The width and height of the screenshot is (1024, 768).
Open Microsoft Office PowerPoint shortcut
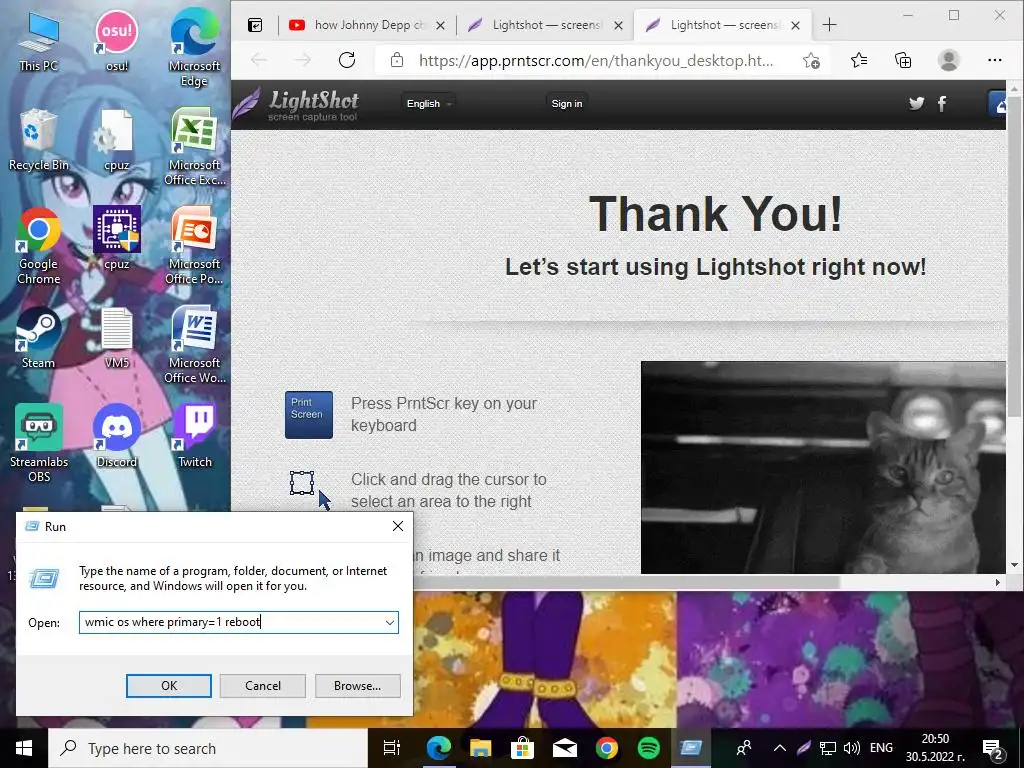point(194,246)
